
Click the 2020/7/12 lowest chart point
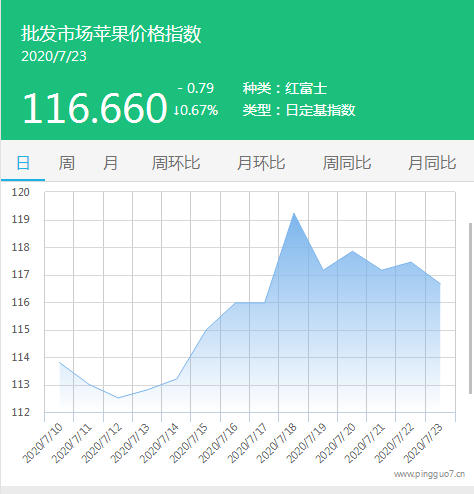click(118, 398)
